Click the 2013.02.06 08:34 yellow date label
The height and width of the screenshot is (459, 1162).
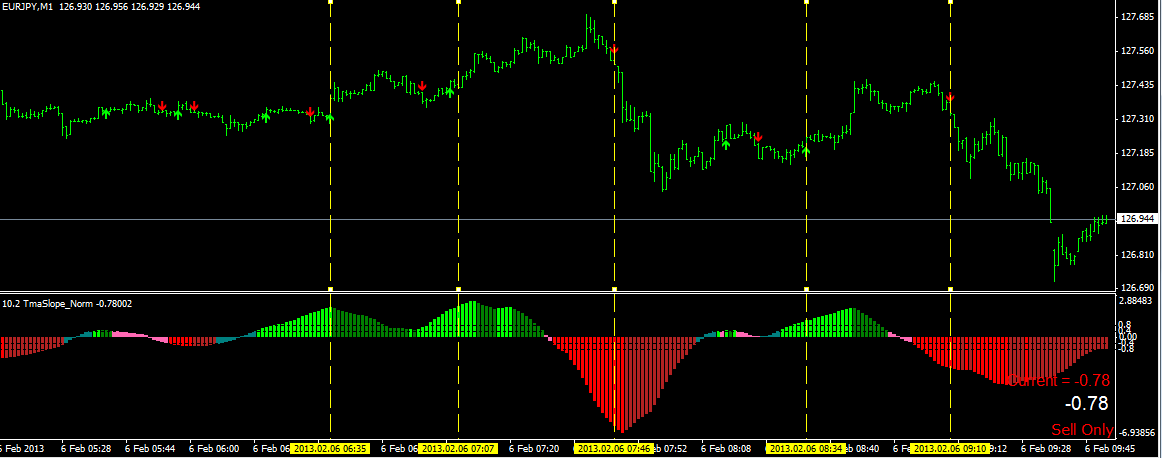pyautogui.click(x=806, y=449)
